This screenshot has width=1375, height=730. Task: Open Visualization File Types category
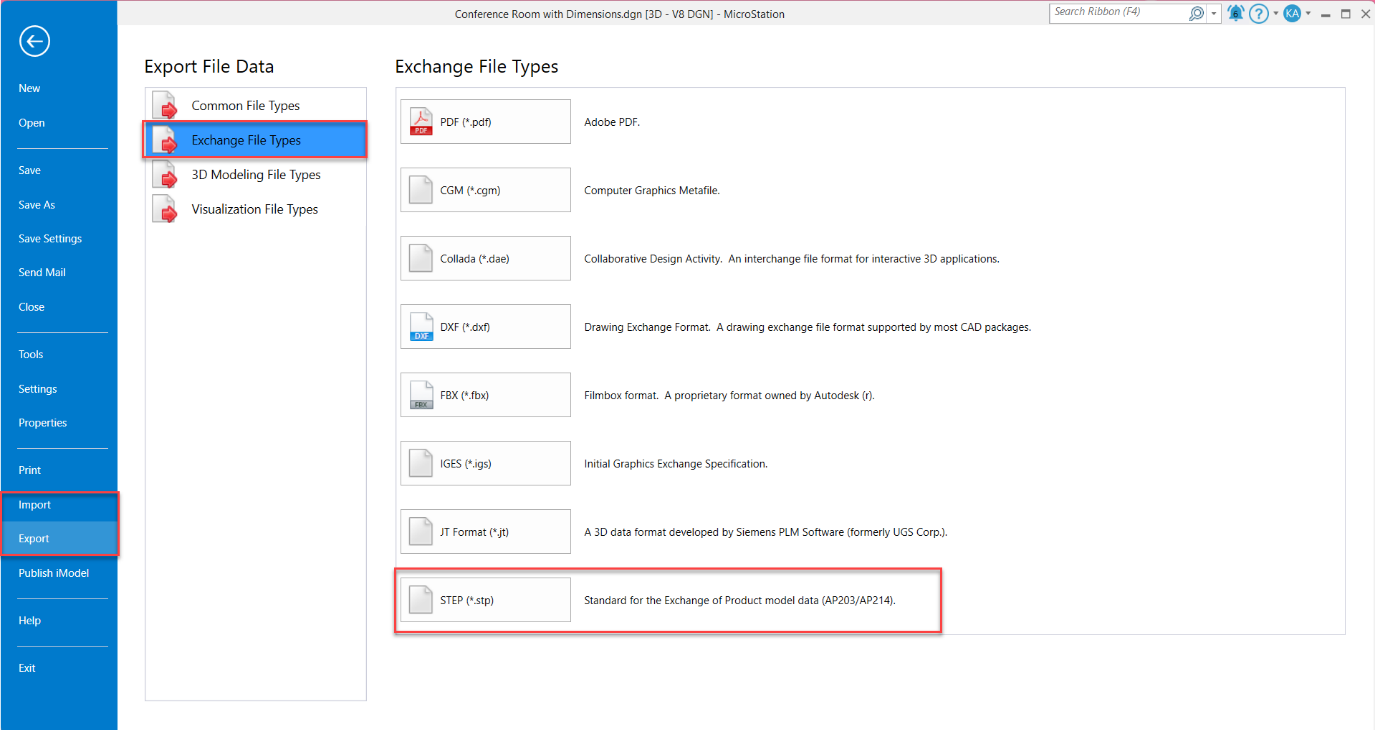(255, 209)
